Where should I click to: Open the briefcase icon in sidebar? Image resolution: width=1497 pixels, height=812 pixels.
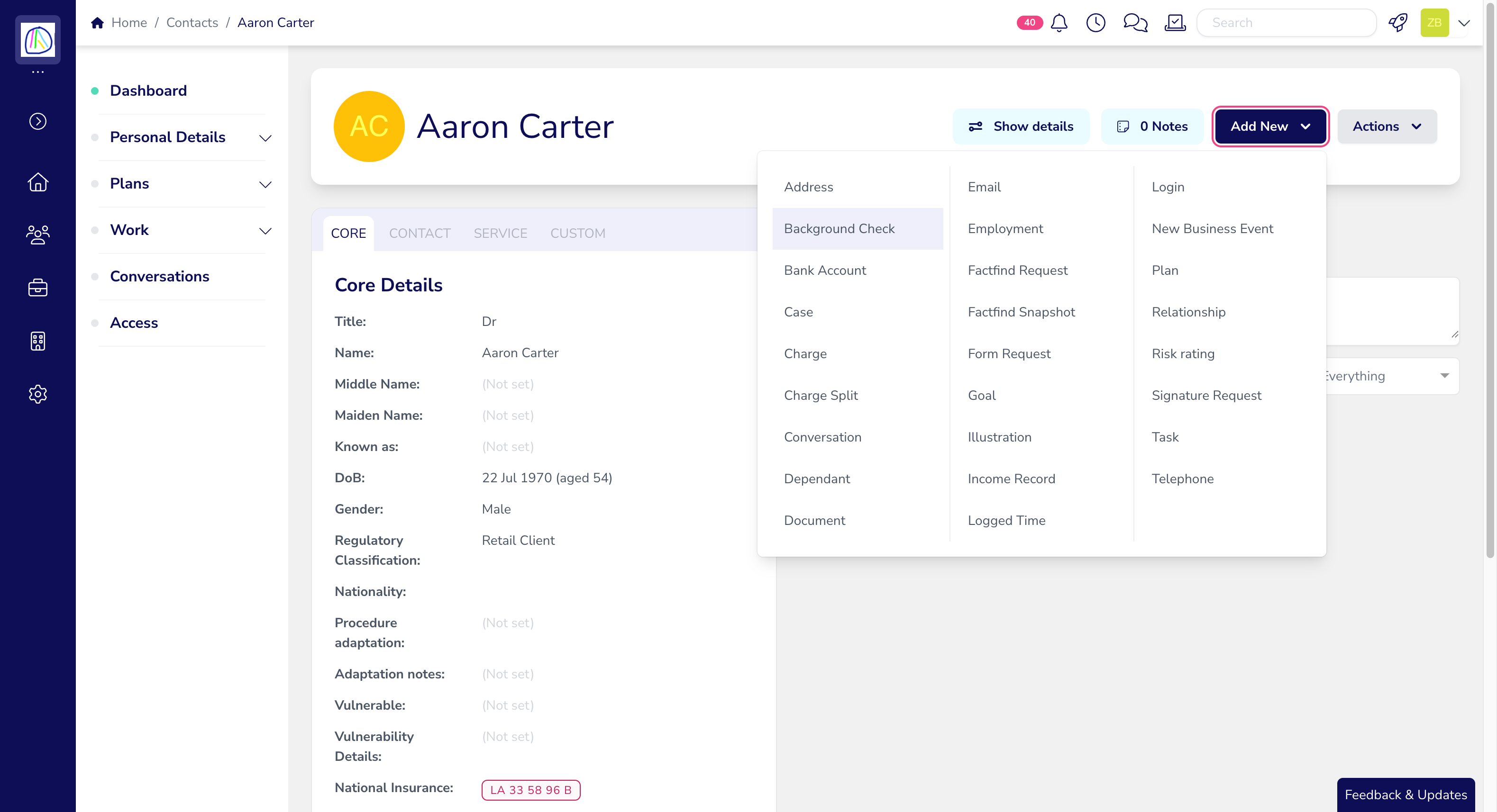38,288
